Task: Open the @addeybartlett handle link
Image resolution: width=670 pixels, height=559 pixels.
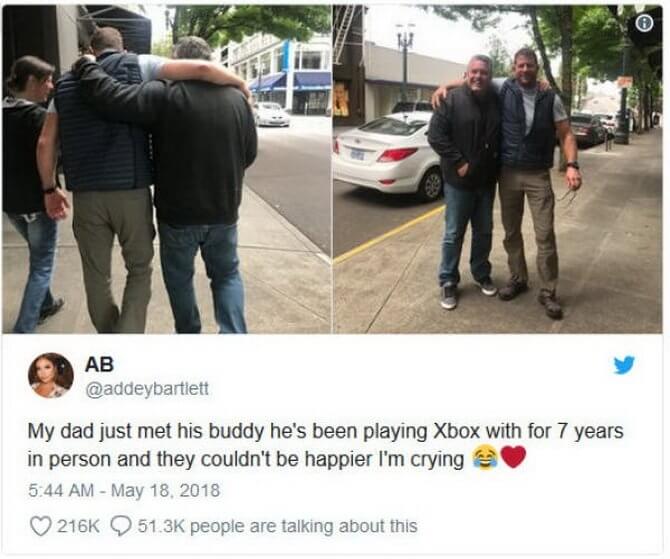Action: [x=147, y=389]
